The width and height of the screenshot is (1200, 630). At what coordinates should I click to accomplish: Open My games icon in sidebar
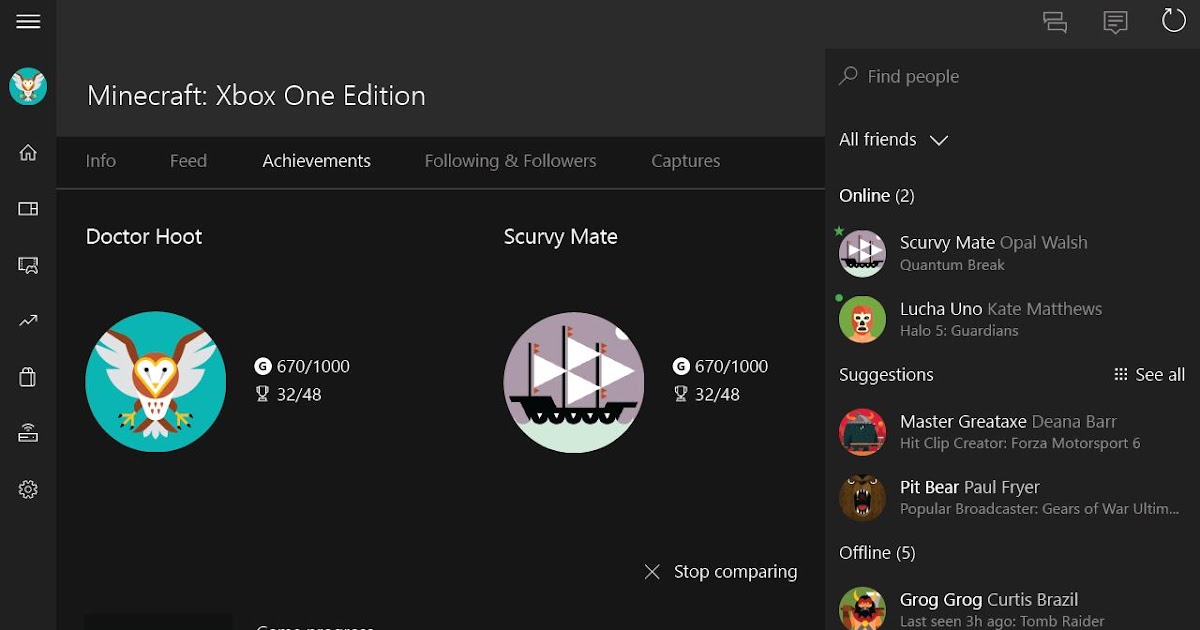tap(28, 209)
